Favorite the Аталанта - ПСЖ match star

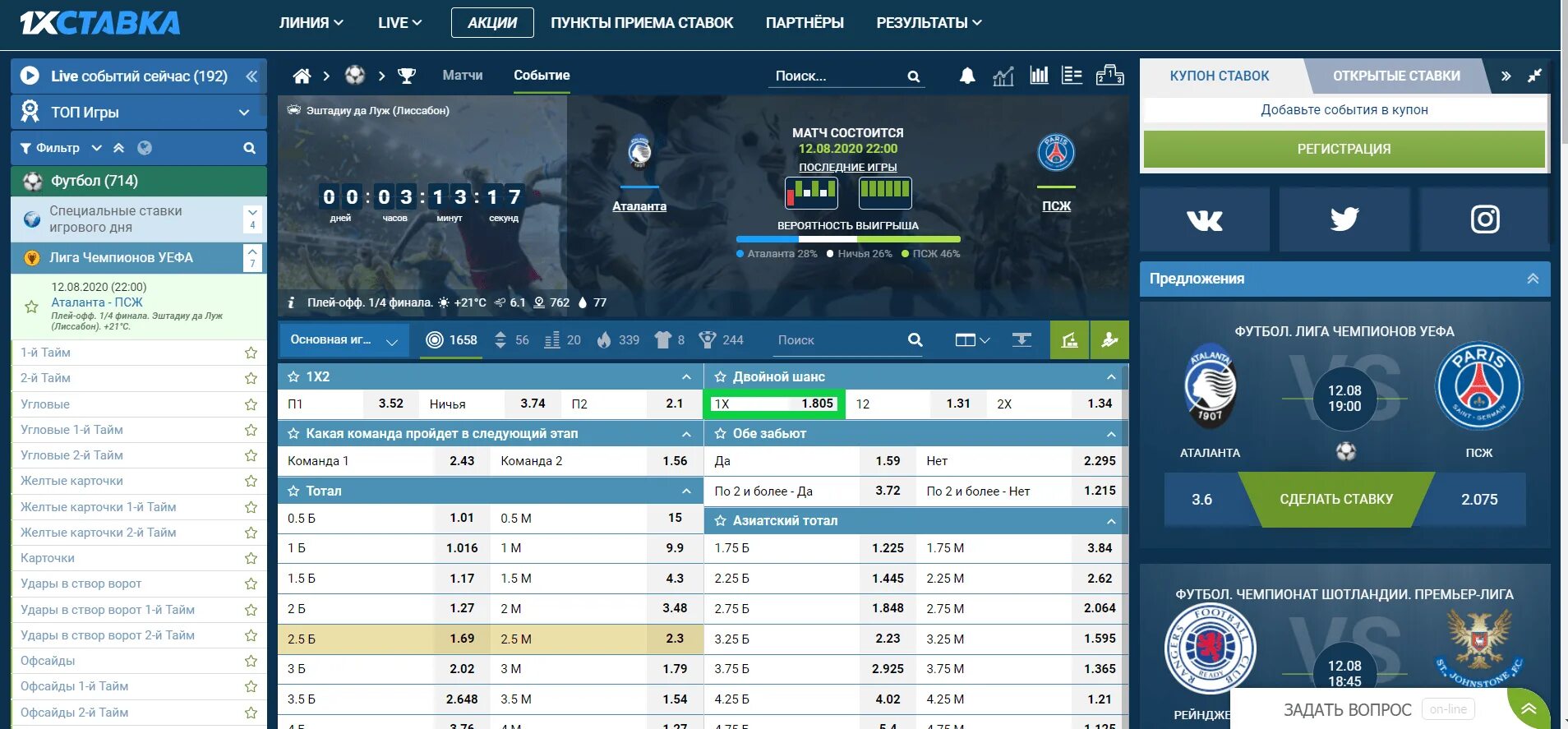click(x=31, y=307)
